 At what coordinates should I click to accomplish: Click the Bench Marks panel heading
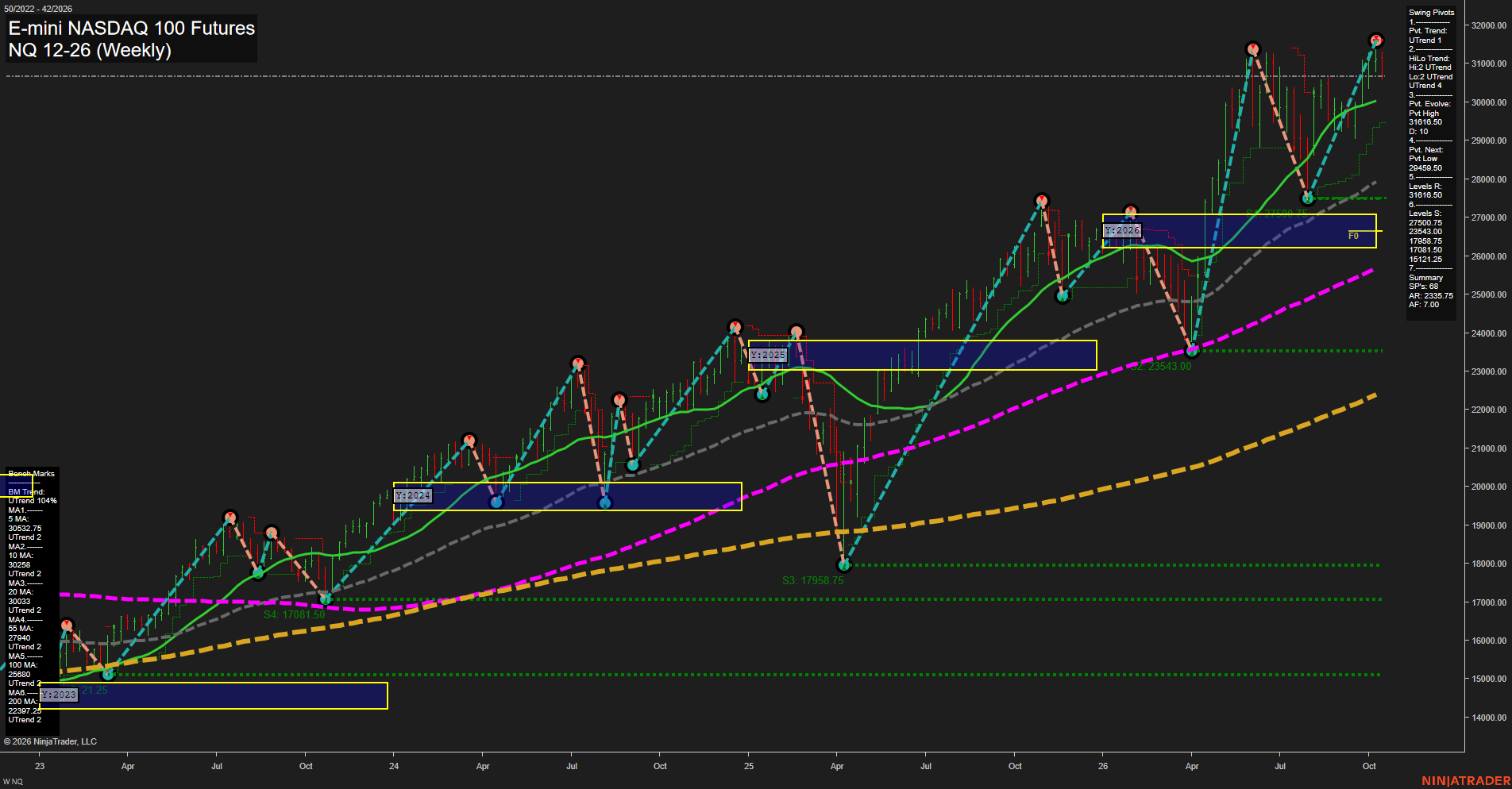coord(32,474)
